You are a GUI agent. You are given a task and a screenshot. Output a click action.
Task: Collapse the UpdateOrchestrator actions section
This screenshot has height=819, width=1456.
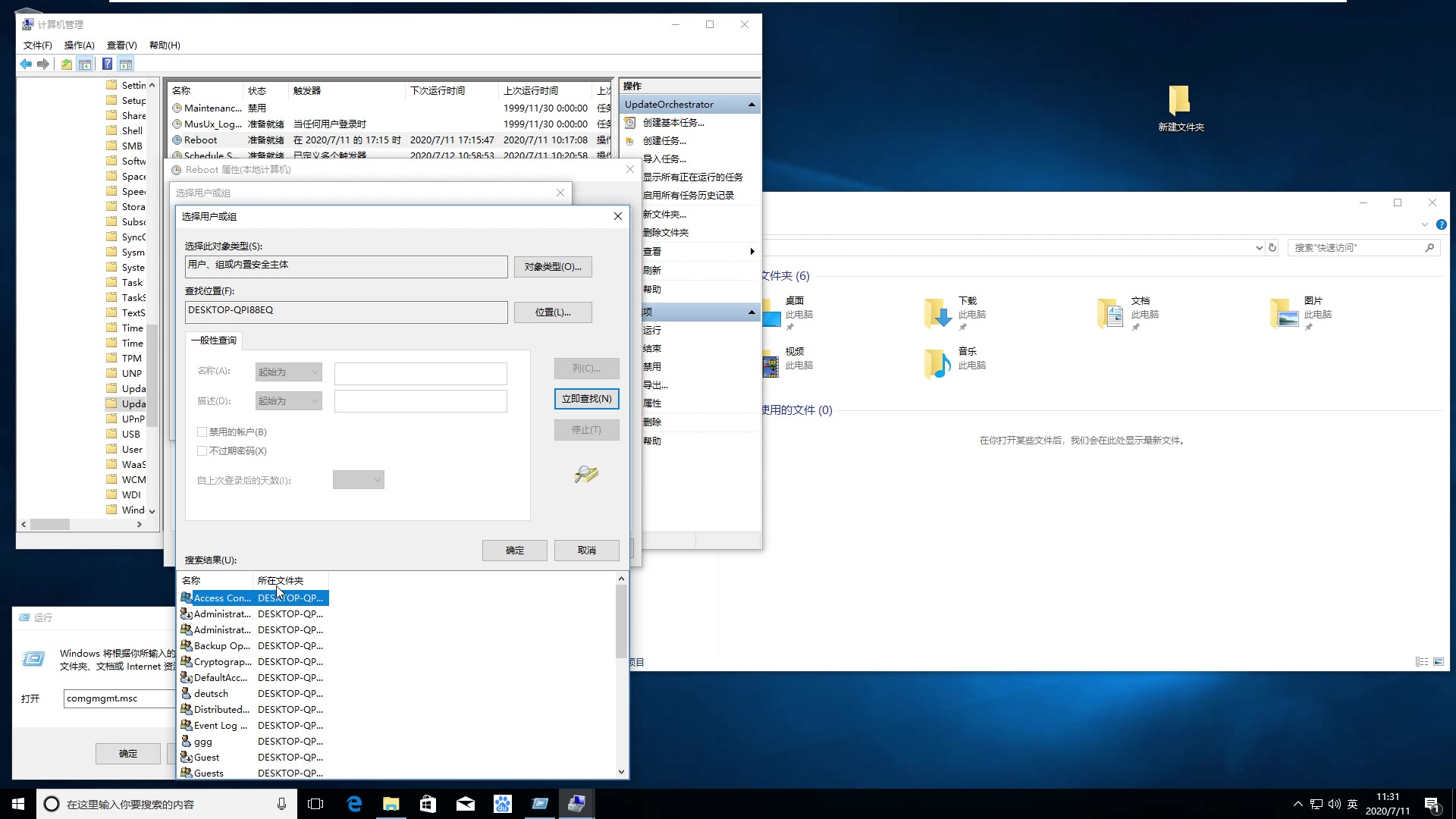[752, 105]
